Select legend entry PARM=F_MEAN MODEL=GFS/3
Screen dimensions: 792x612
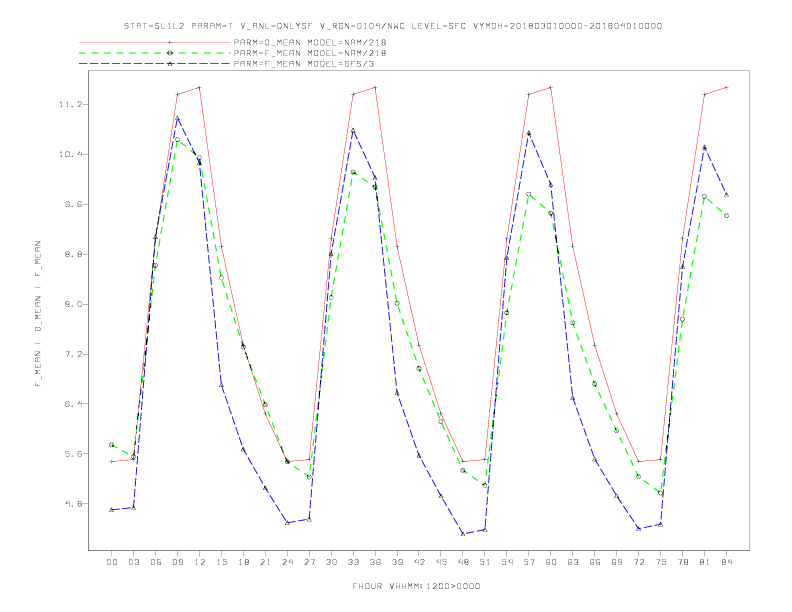pos(304,64)
